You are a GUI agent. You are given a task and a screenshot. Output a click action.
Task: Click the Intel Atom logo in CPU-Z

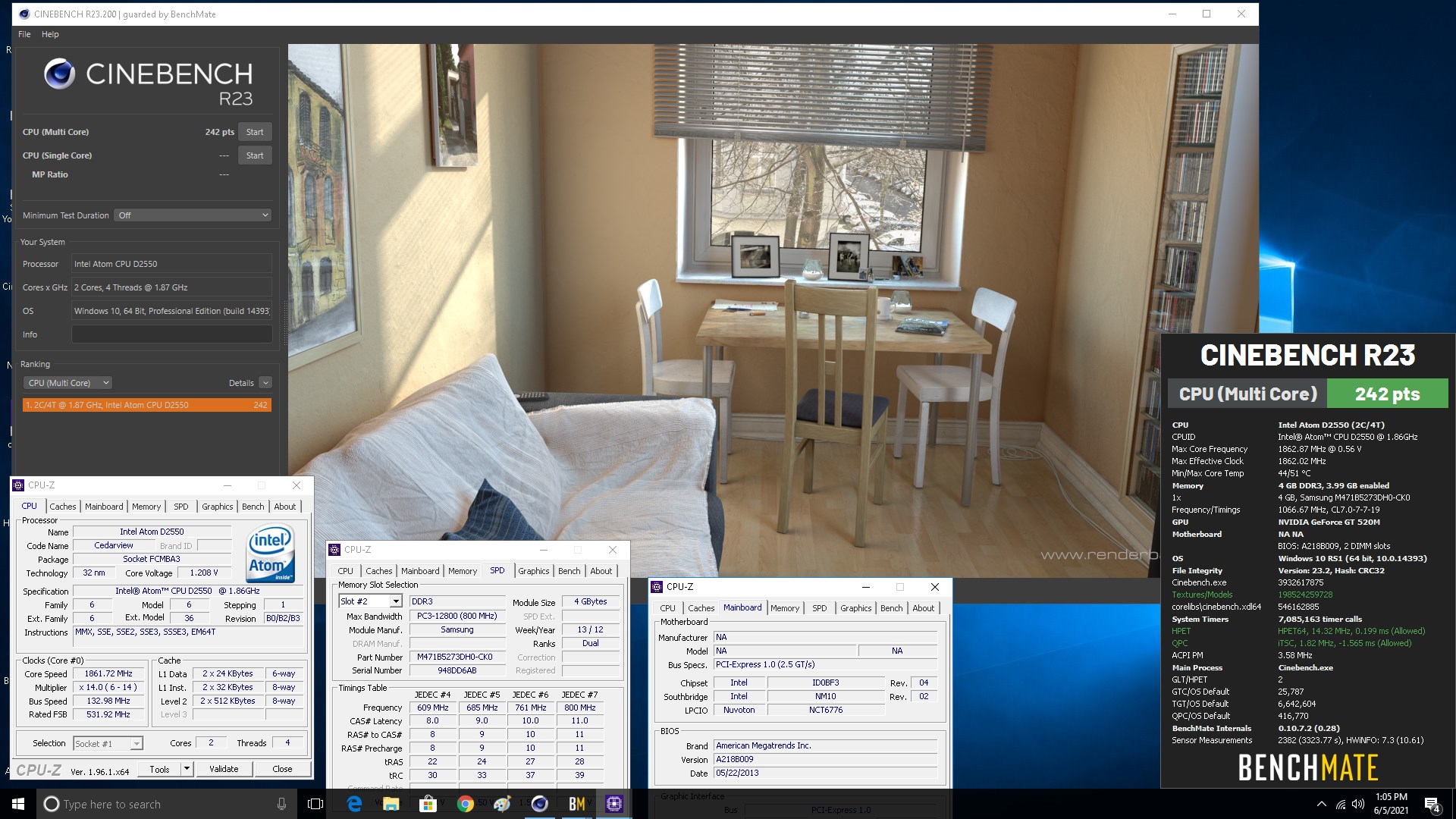coord(271,554)
